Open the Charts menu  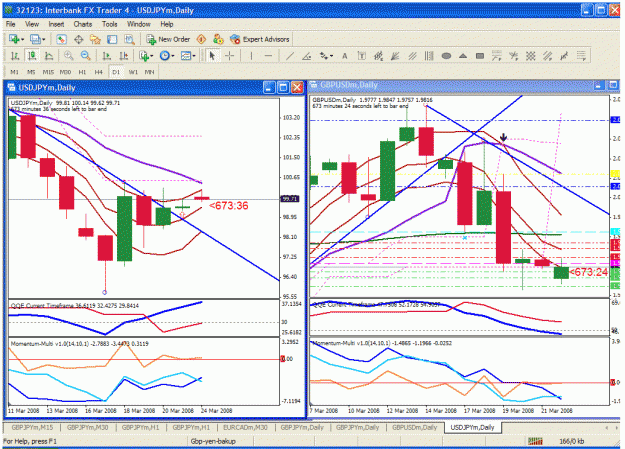click(83, 24)
